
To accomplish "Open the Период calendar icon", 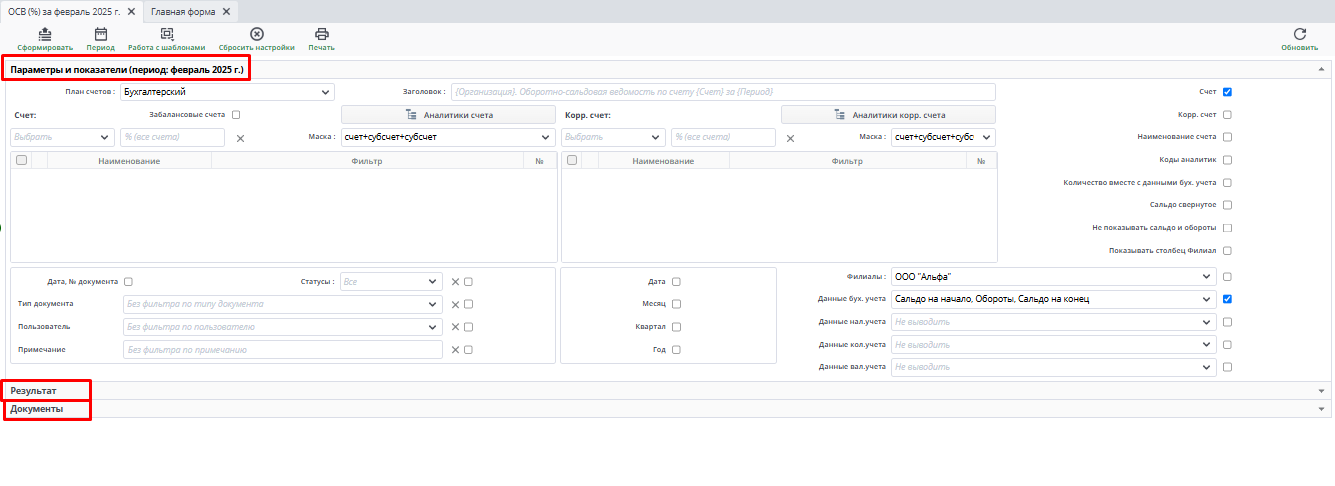I will [x=100, y=34].
